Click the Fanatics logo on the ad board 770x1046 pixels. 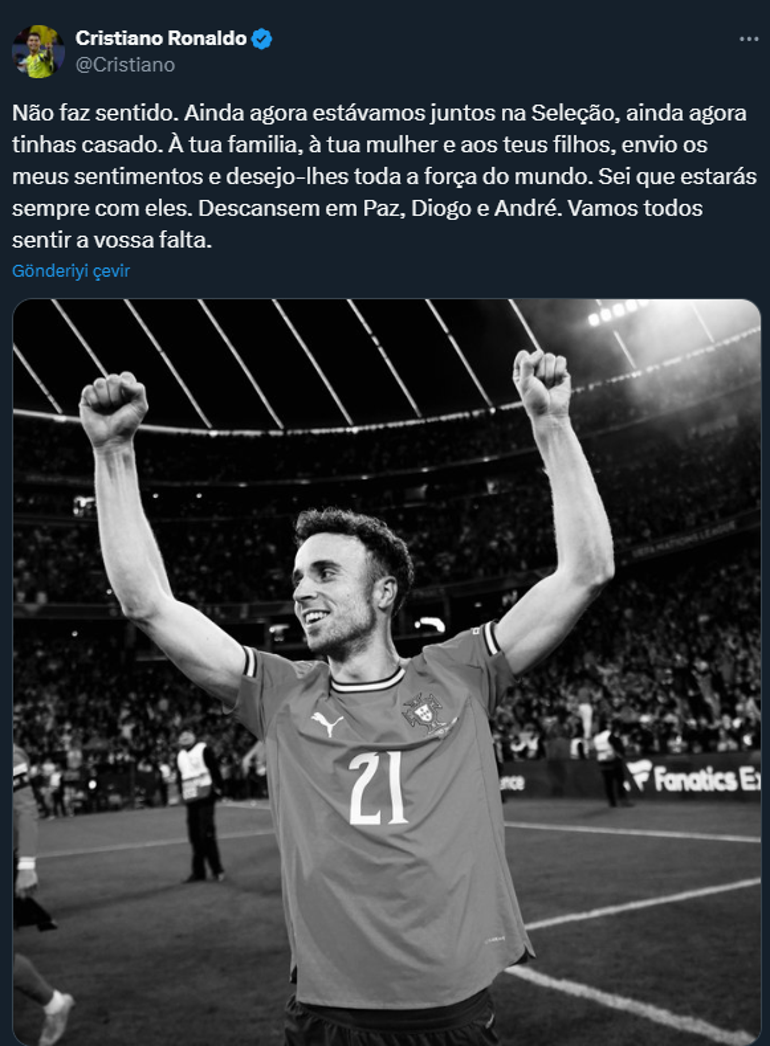point(694,778)
